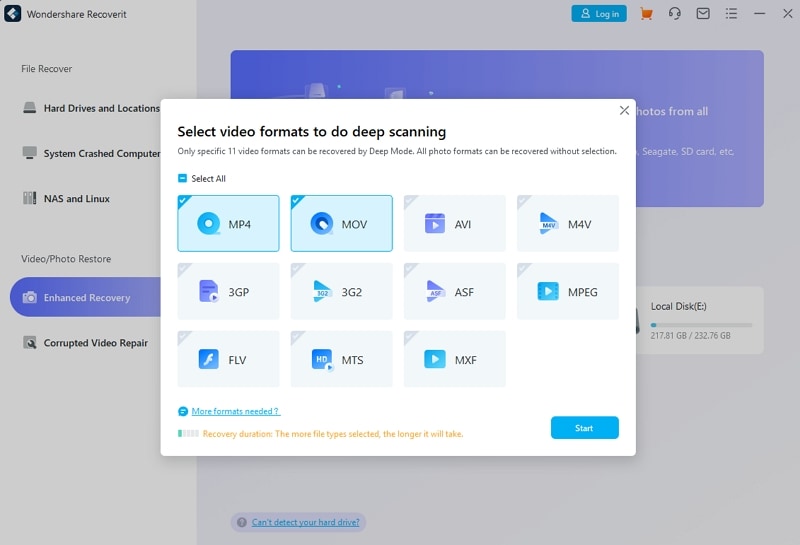Toggle the Select All checkbox
800x545 pixels.
pyautogui.click(x=182, y=178)
